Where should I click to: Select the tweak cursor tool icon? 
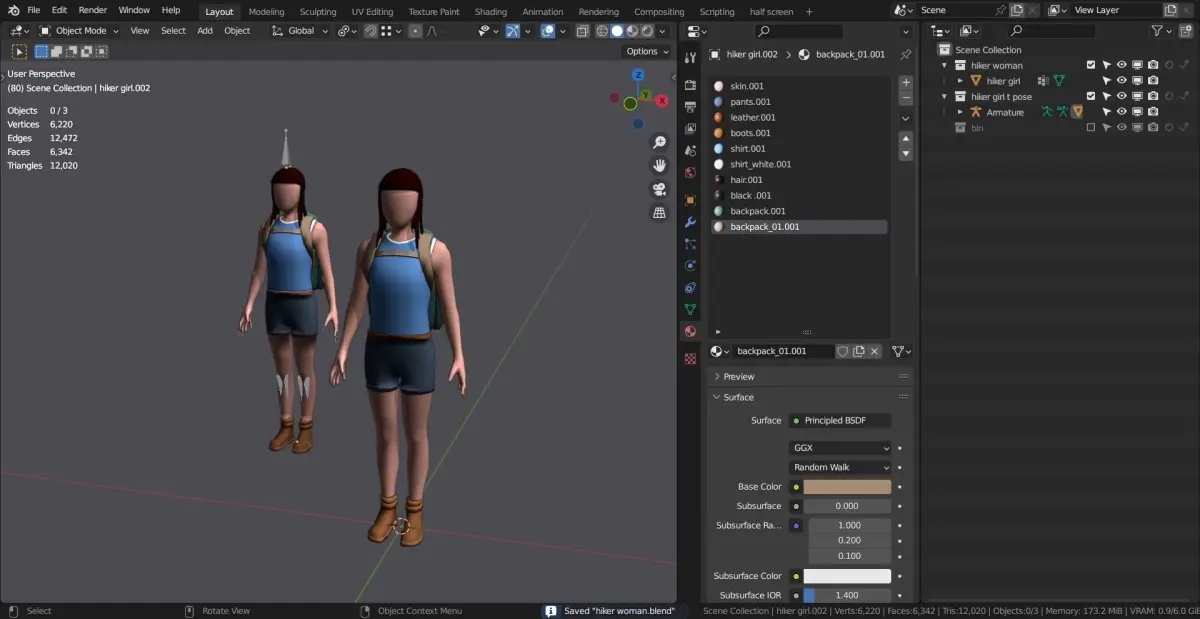coord(19,51)
